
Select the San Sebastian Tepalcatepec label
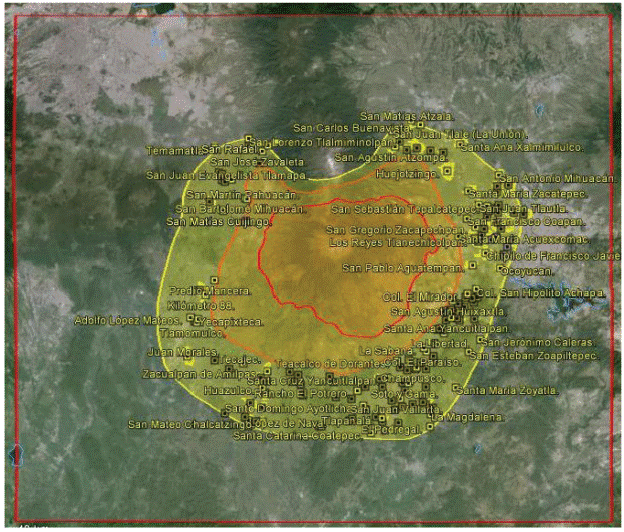pyautogui.click(x=395, y=210)
